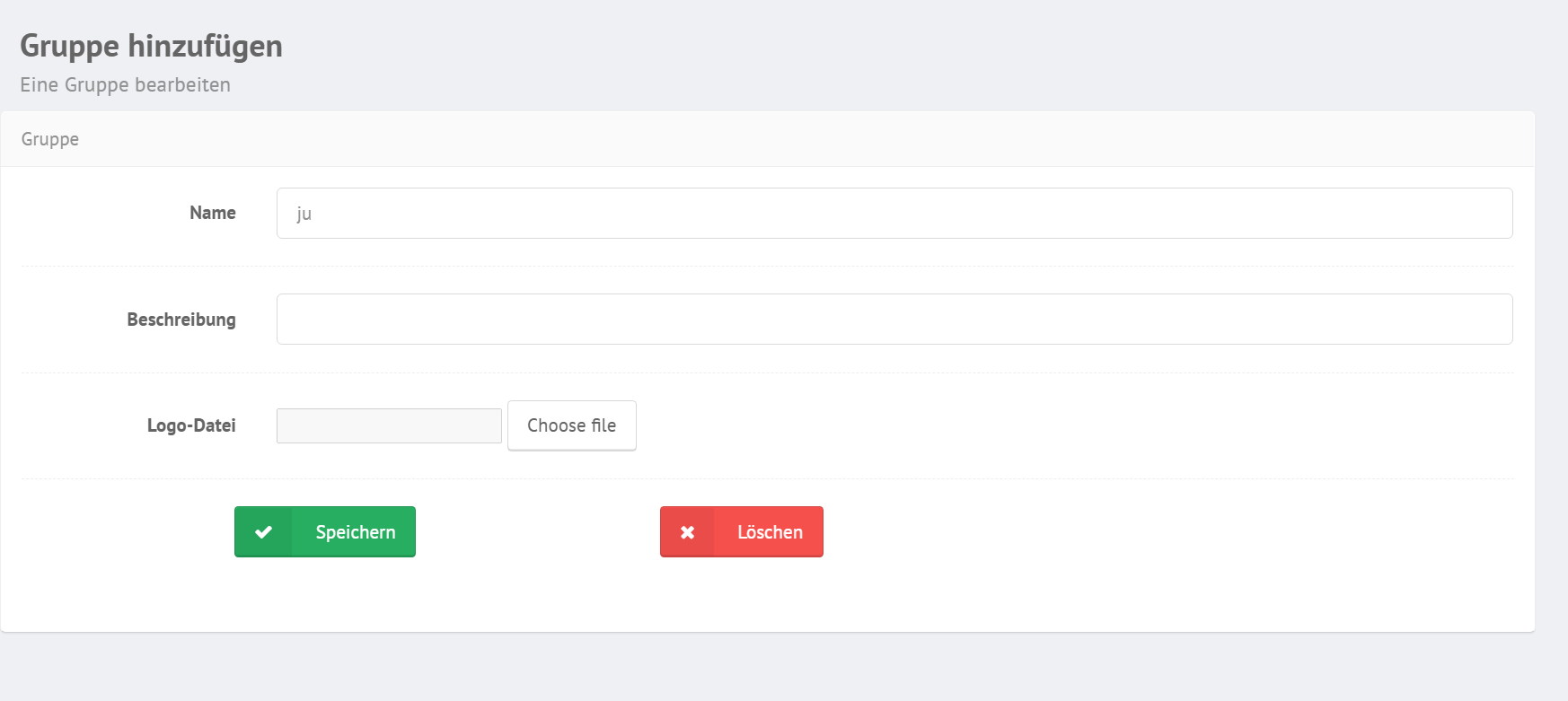
Task: Click the Eine Gruppe bearbeiten subtitle
Action: point(125,84)
